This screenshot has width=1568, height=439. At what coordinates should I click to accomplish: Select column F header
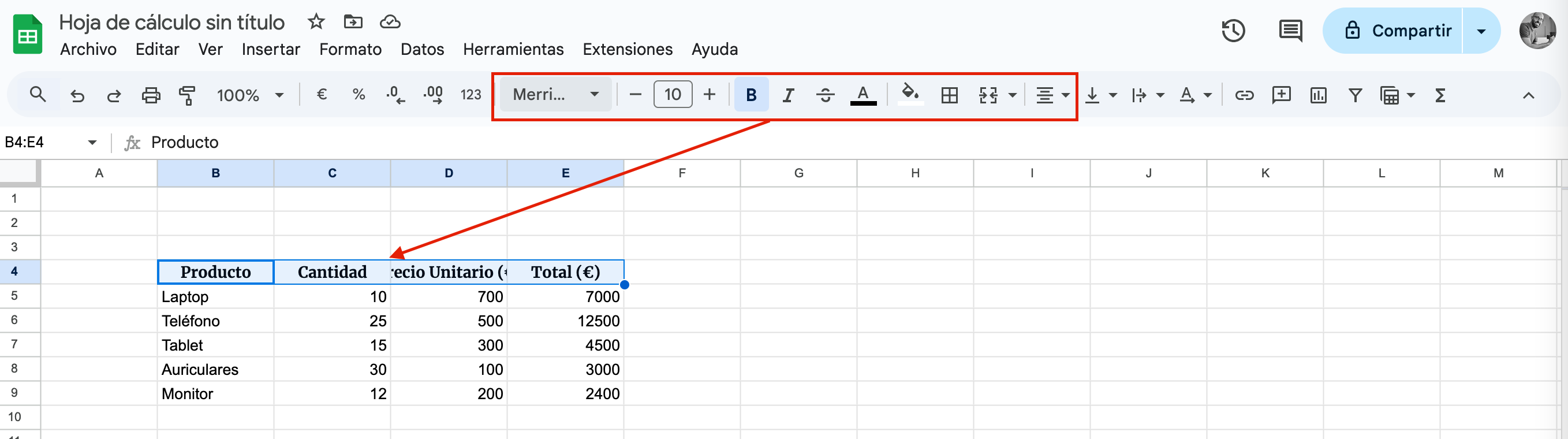click(682, 173)
